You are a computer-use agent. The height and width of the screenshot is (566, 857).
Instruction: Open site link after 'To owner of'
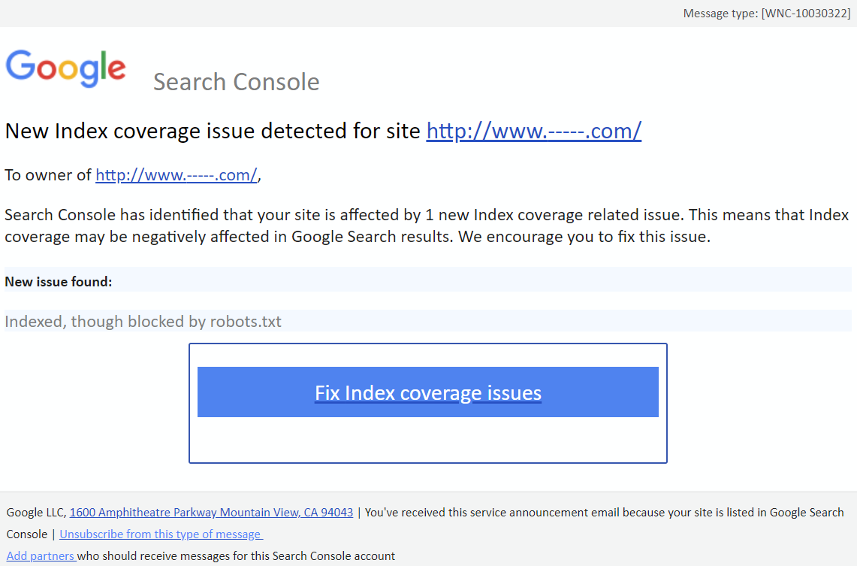[x=176, y=175]
